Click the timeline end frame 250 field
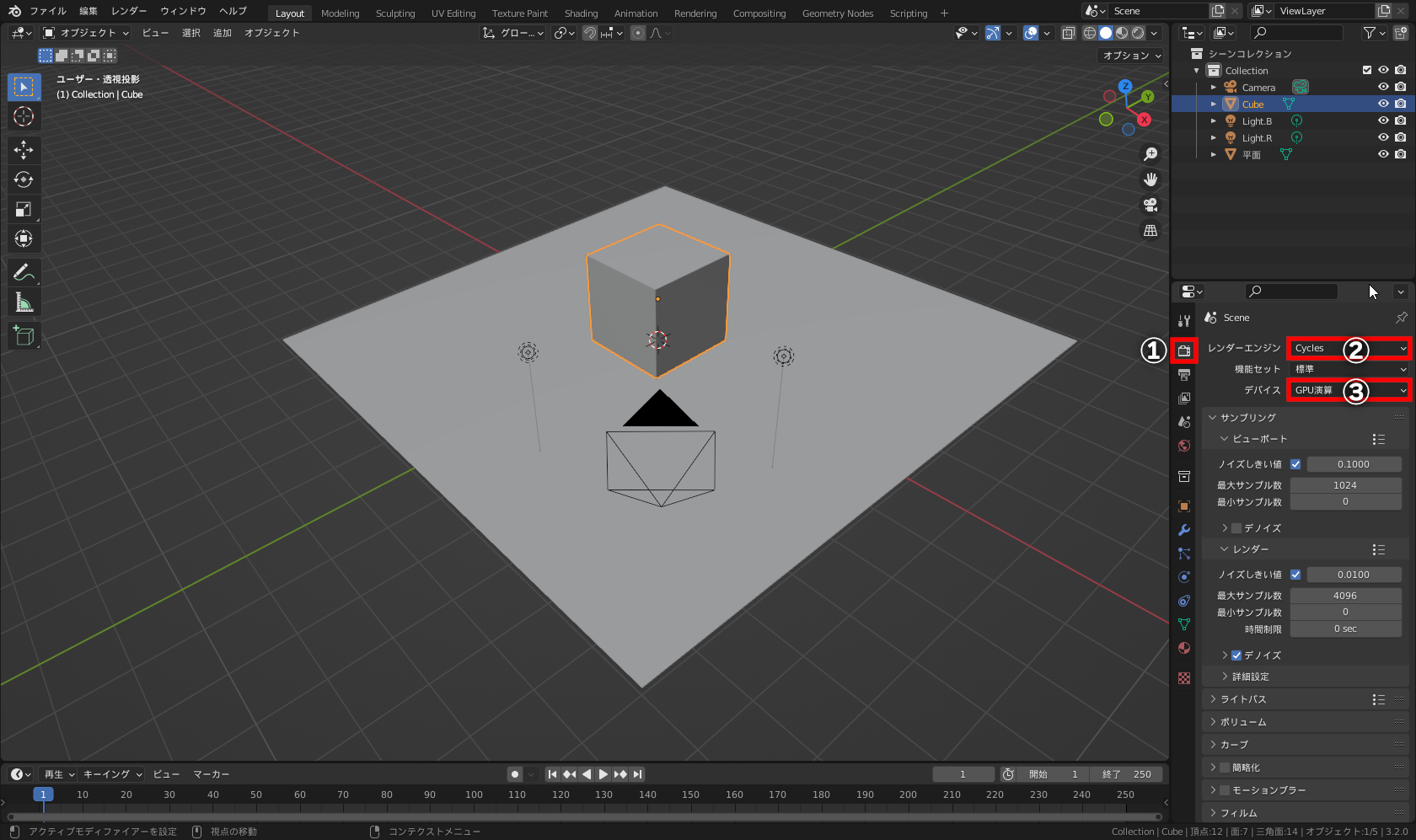The width and height of the screenshot is (1416, 840). (x=1126, y=774)
